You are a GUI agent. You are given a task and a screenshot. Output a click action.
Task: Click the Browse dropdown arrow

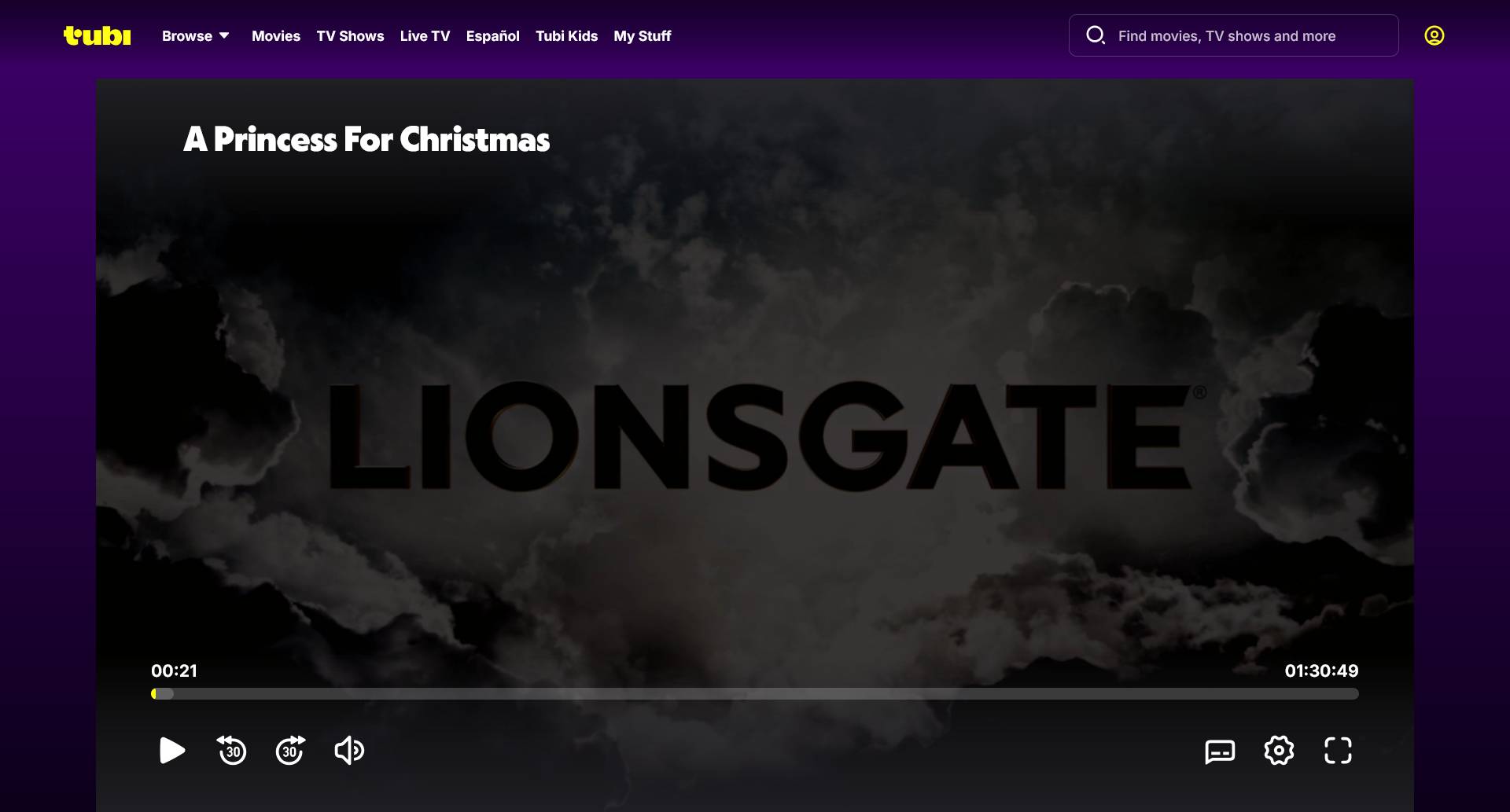(x=224, y=35)
